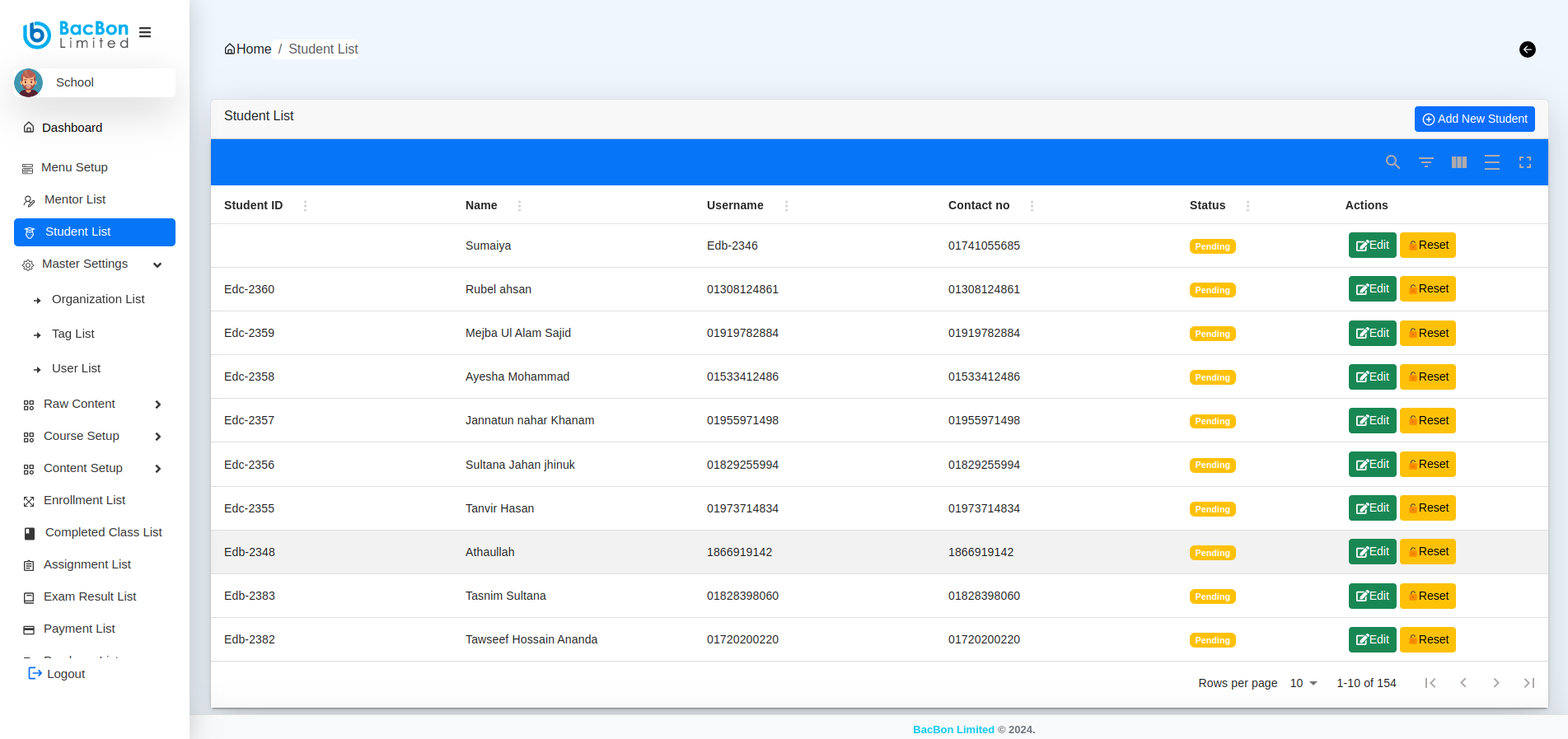Jump to the last table page
The height and width of the screenshot is (739, 1568).
point(1528,683)
